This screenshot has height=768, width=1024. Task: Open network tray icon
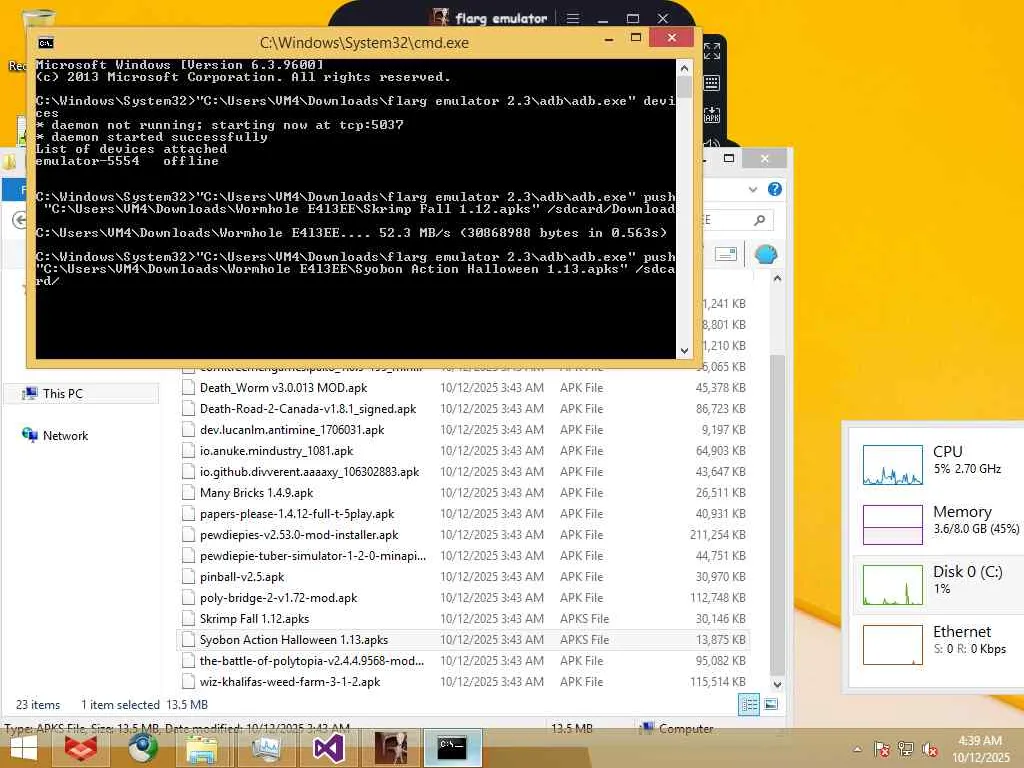(x=906, y=749)
